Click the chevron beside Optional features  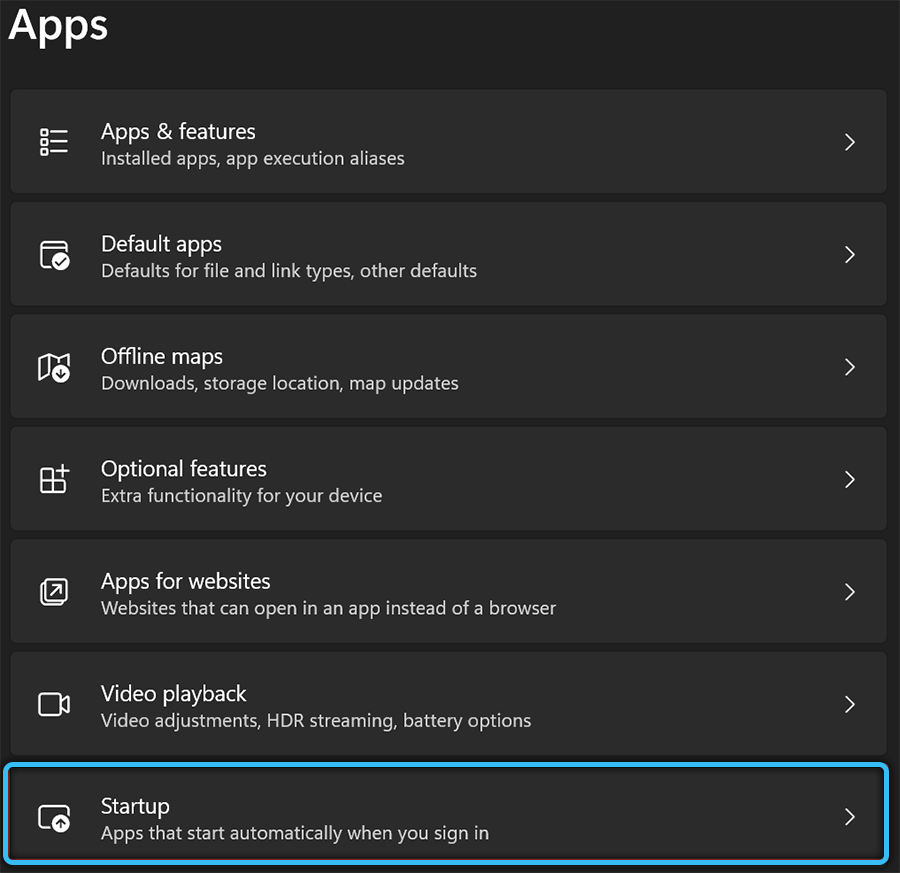coord(849,480)
